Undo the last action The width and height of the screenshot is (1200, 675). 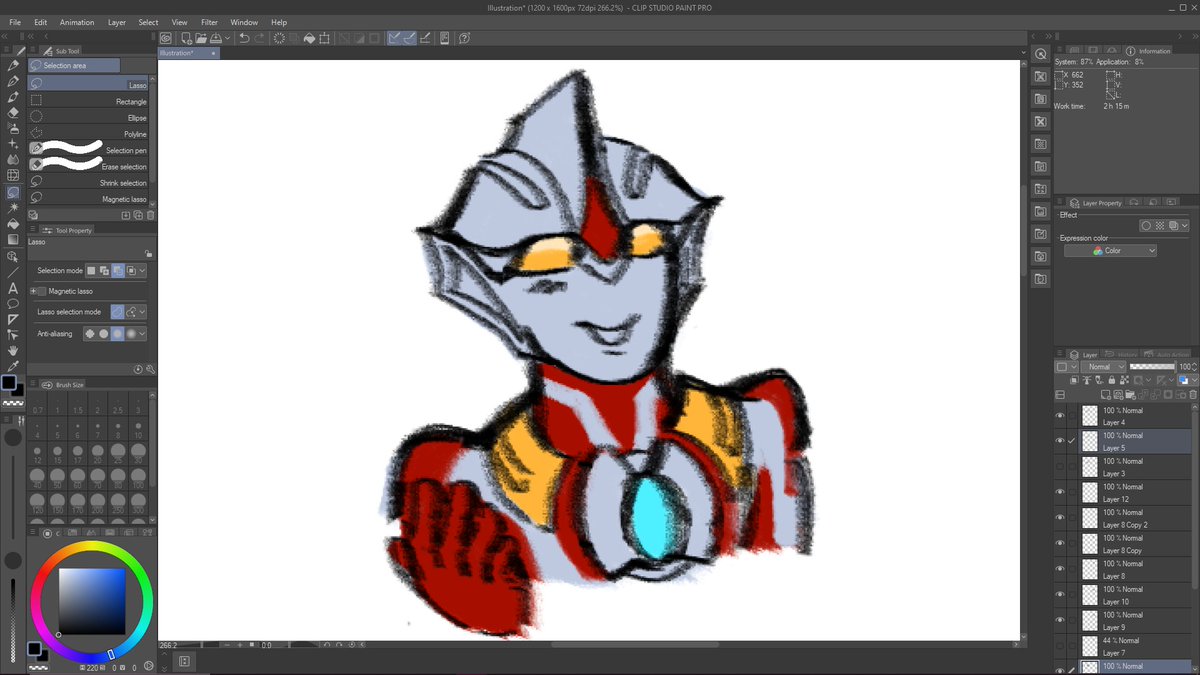(x=245, y=38)
